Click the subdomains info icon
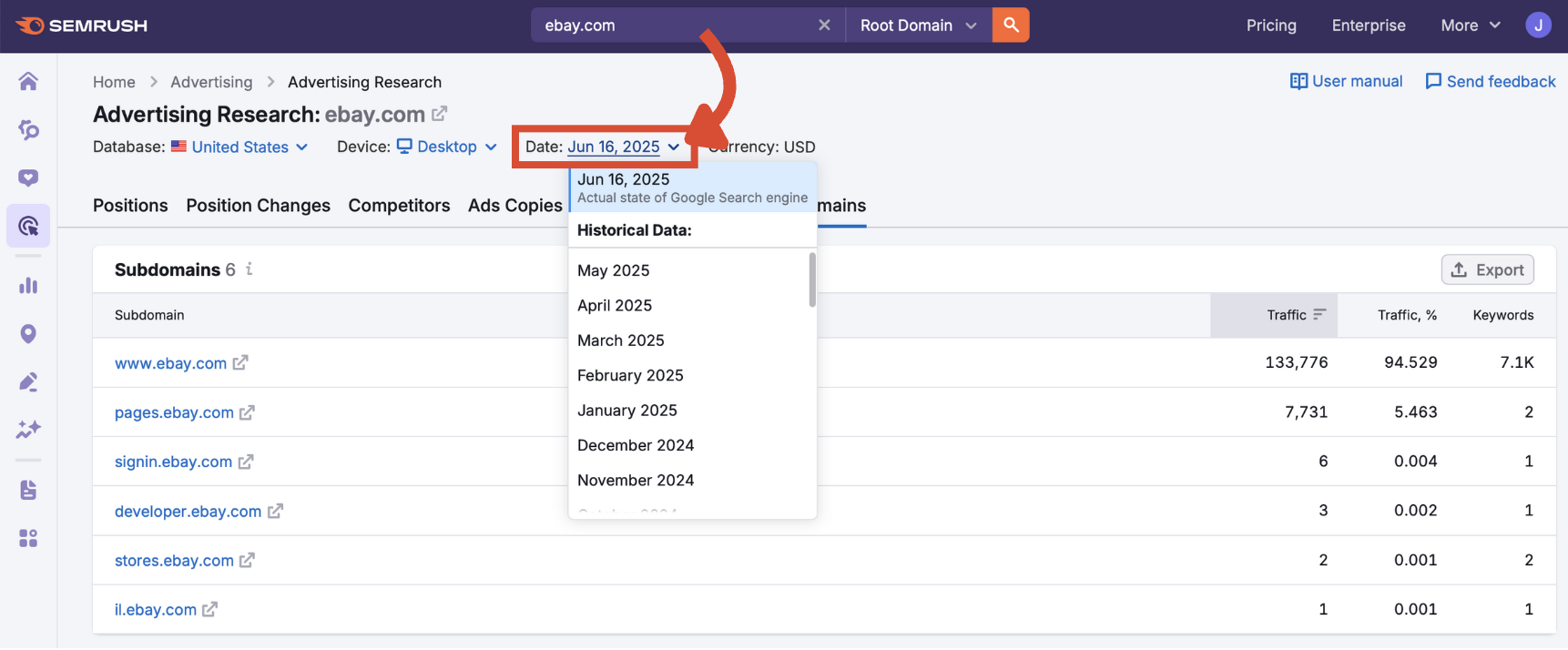 pos(249,269)
